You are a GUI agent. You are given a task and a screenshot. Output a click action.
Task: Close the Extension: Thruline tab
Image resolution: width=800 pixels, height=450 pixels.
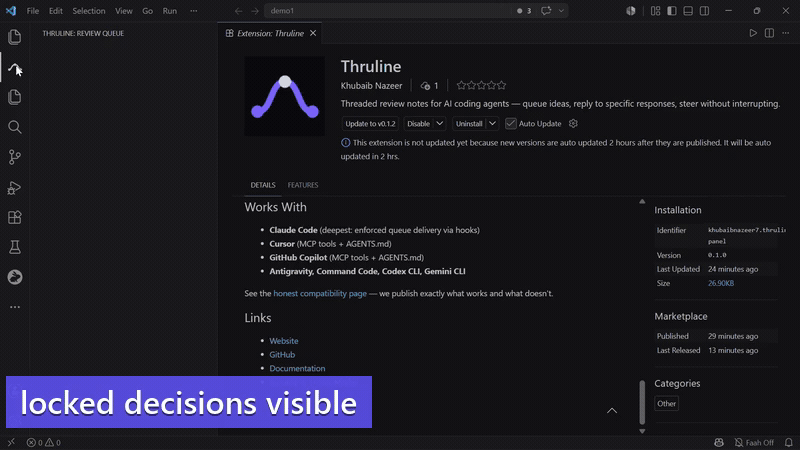(x=313, y=33)
